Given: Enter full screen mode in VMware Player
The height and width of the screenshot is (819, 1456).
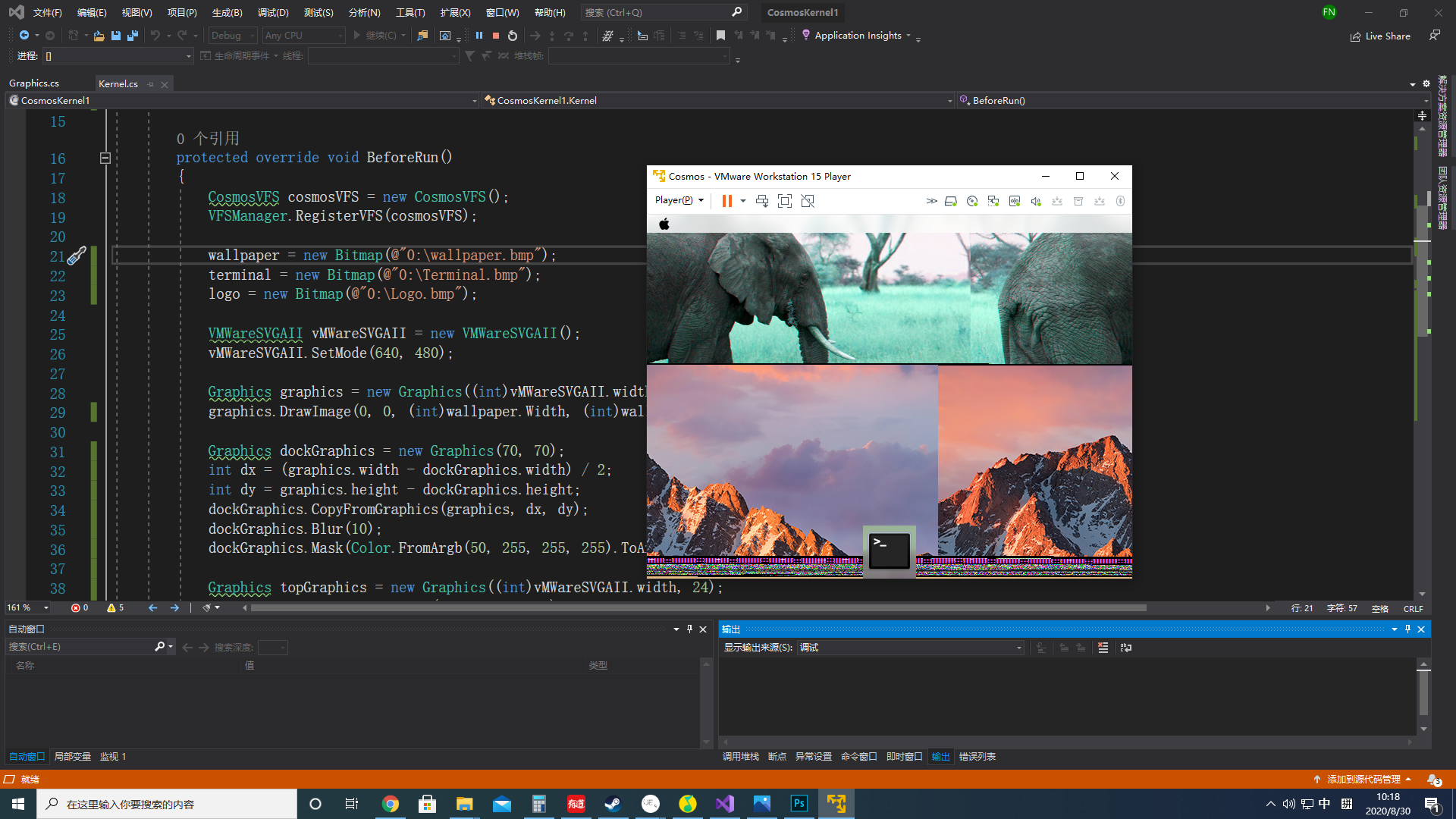Looking at the screenshot, I should point(785,200).
